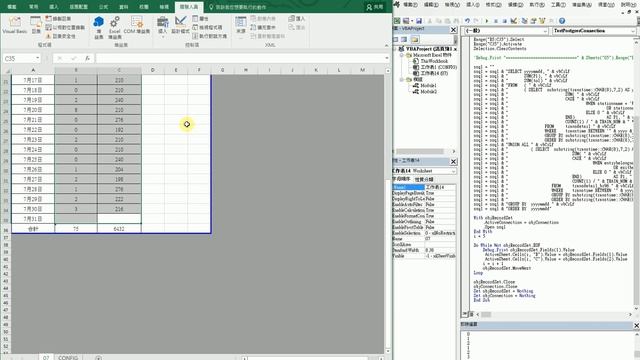Switch to the Insert ribbon tab in Excel

pyautogui.click(x=53, y=7)
